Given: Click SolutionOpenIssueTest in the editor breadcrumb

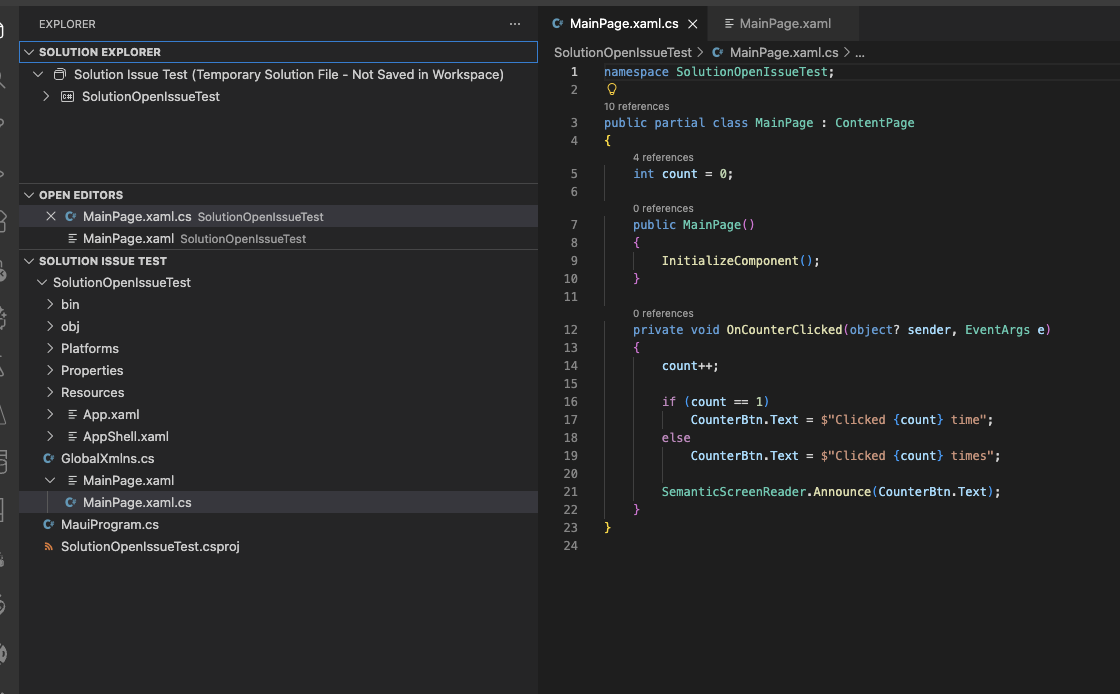Looking at the screenshot, I should (x=622, y=52).
